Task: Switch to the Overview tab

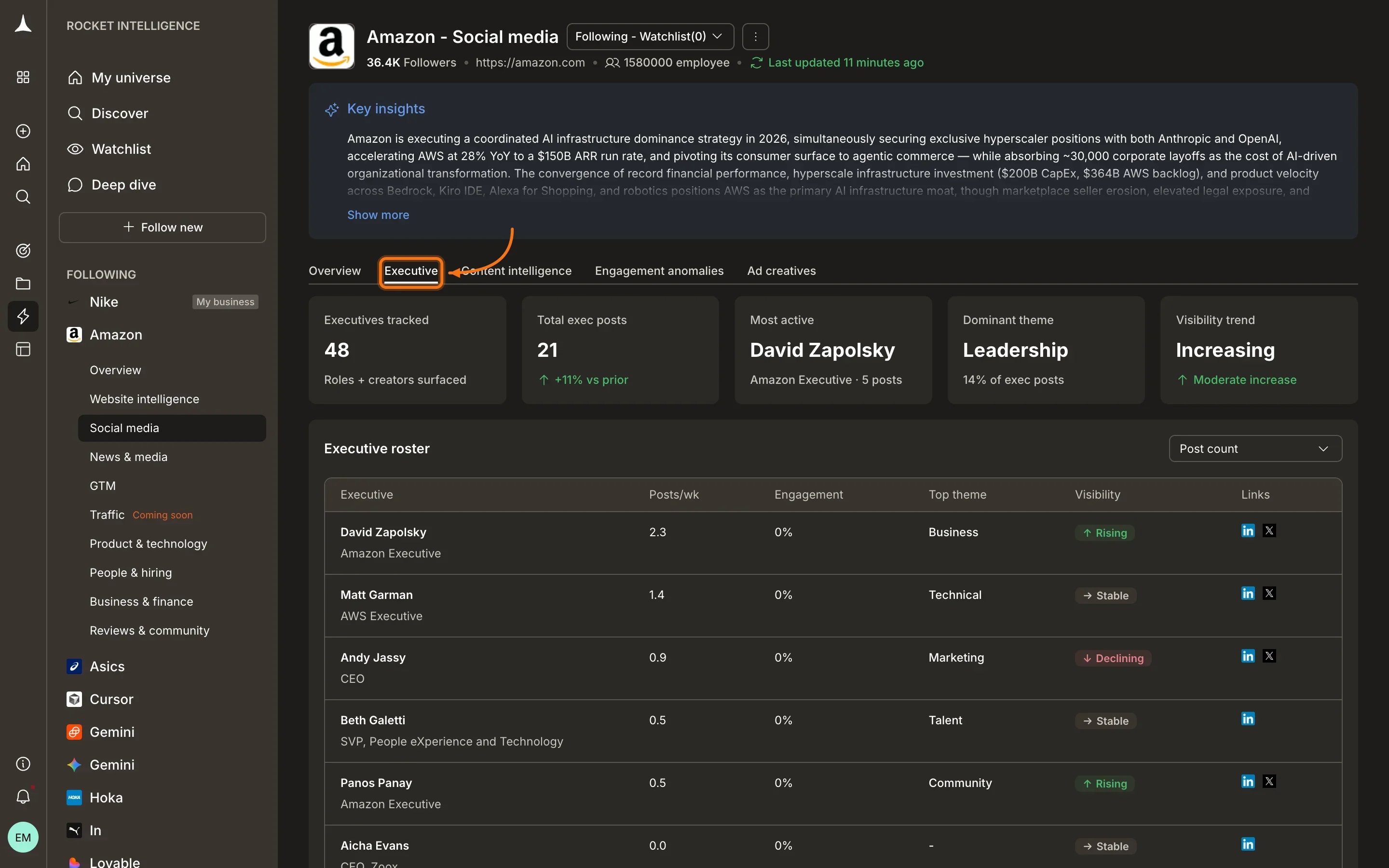Action: (x=335, y=271)
